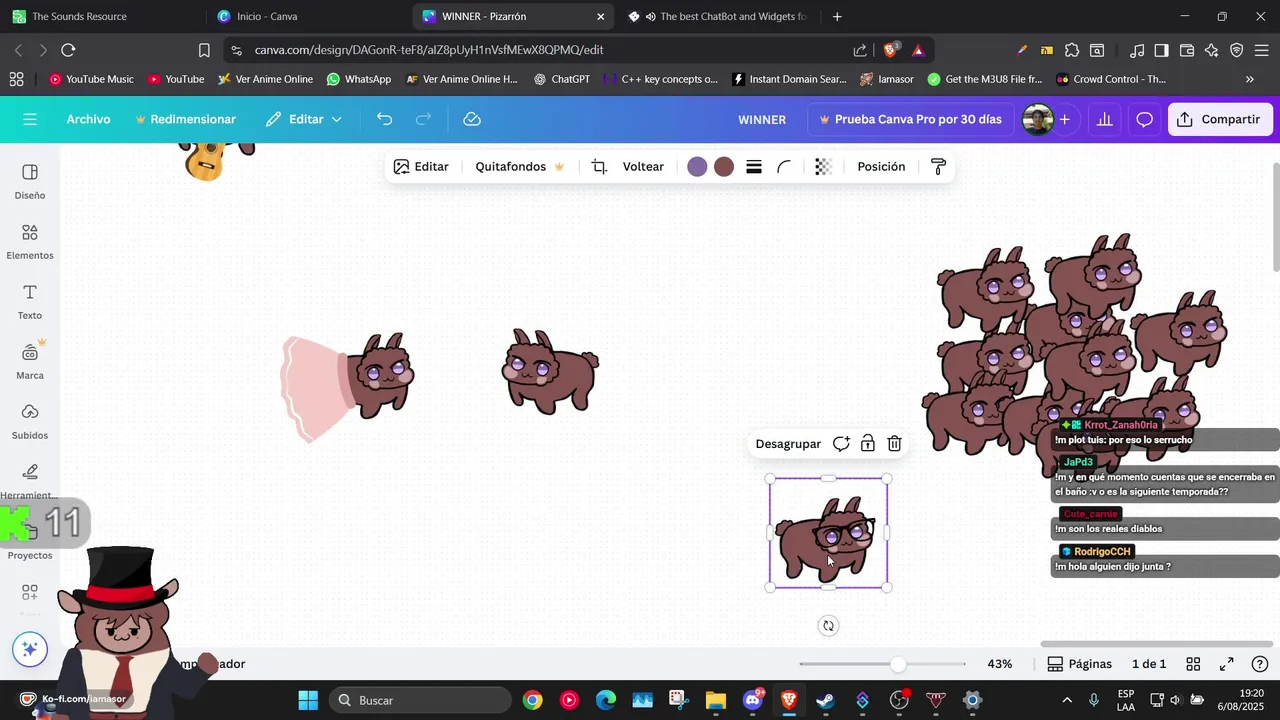Select the copy style paint roller icon
Viewport: 1280px width, 720px height.
point(938,167)
